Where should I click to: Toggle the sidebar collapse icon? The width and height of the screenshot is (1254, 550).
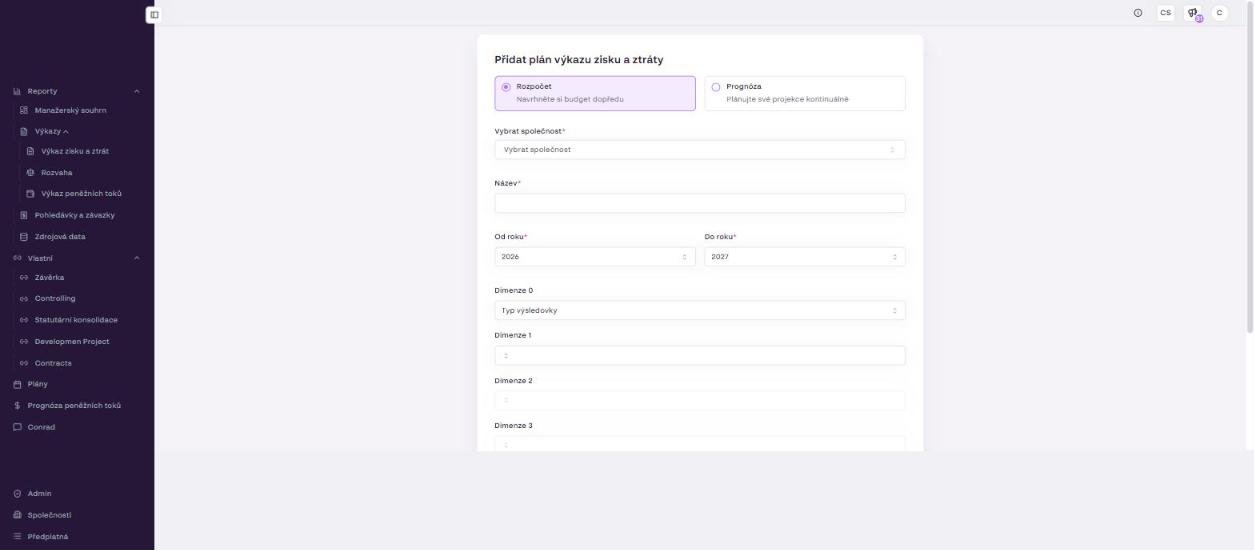click(154, 14)
